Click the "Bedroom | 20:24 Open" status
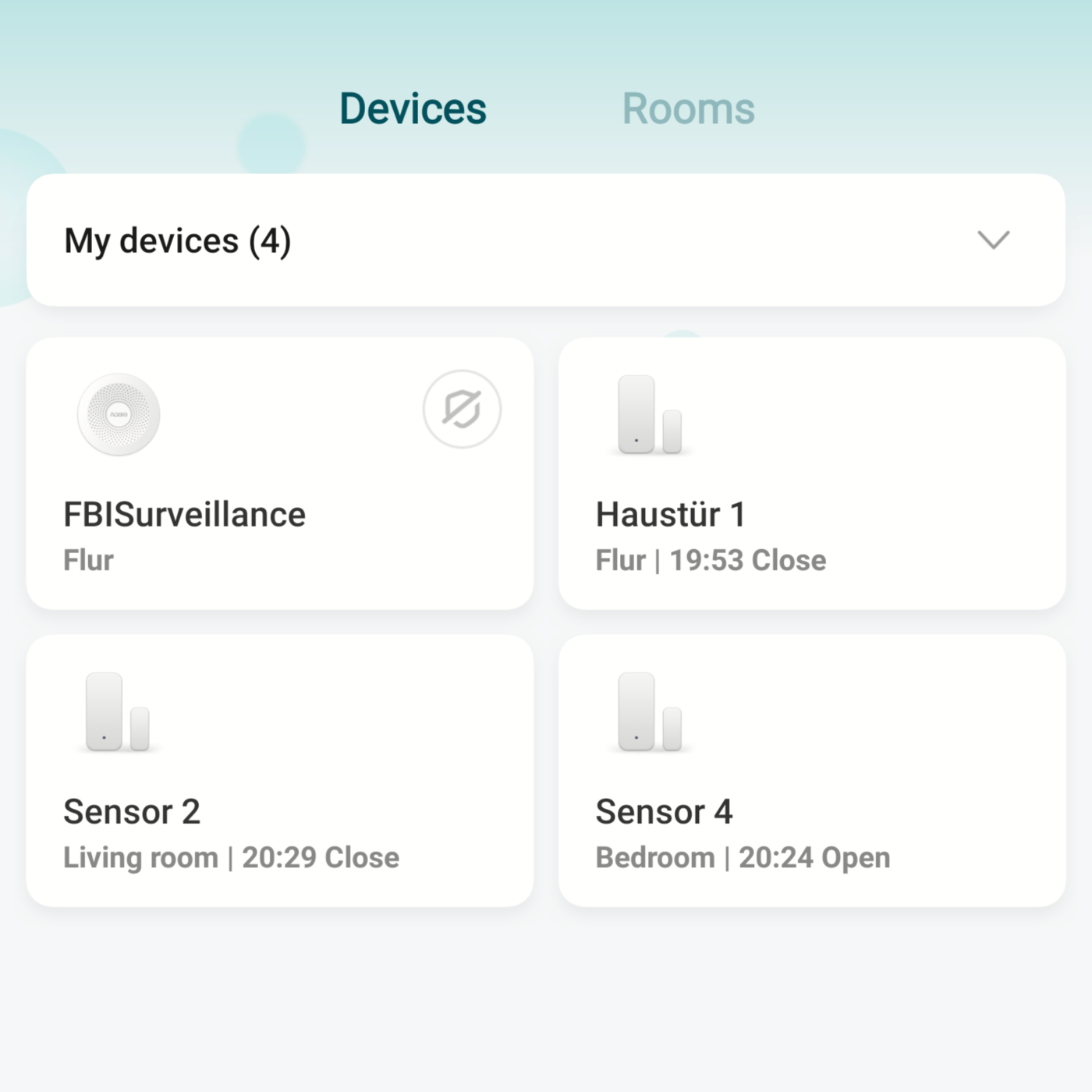Screen dimensions: 1092x1092 (743, 857)
